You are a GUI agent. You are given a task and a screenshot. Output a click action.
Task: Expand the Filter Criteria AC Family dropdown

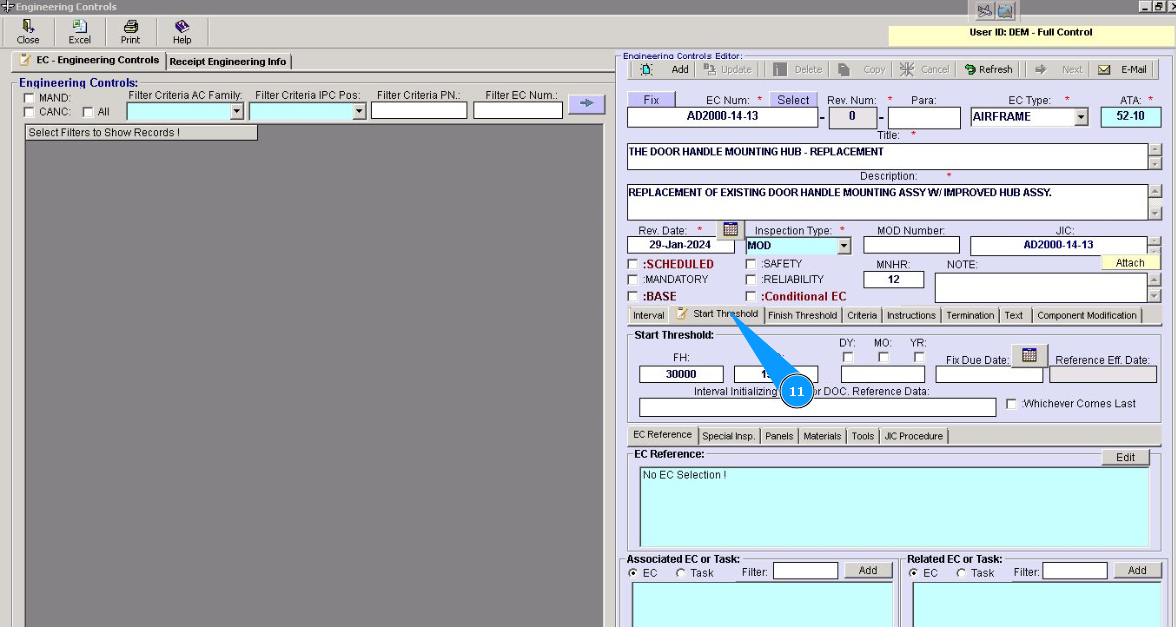[237, 112]
